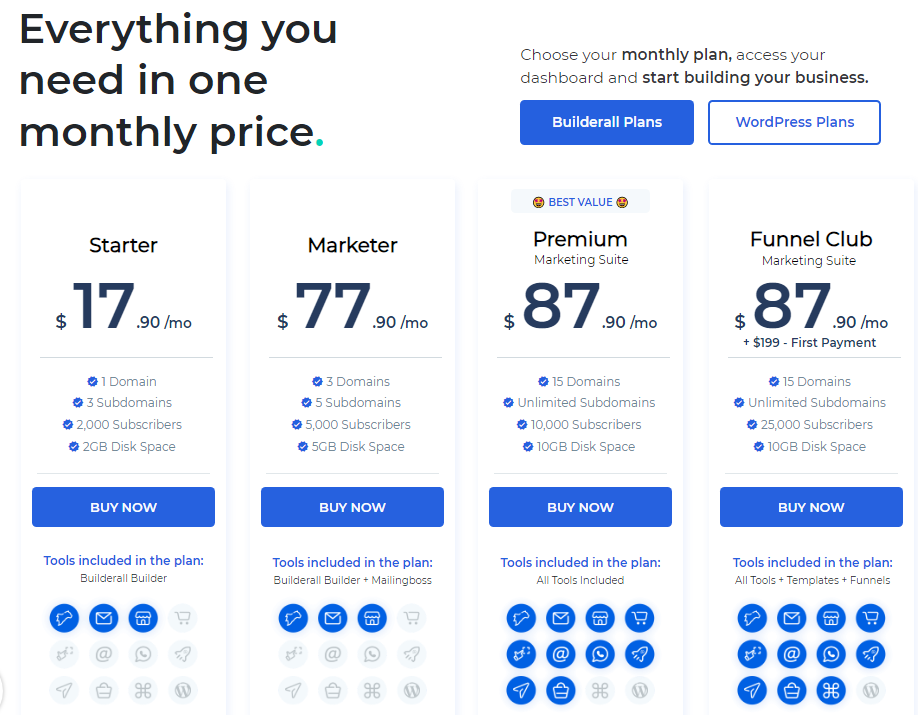
Task: Click BUY NOW under Premium plan
Action: pos(580,507)
